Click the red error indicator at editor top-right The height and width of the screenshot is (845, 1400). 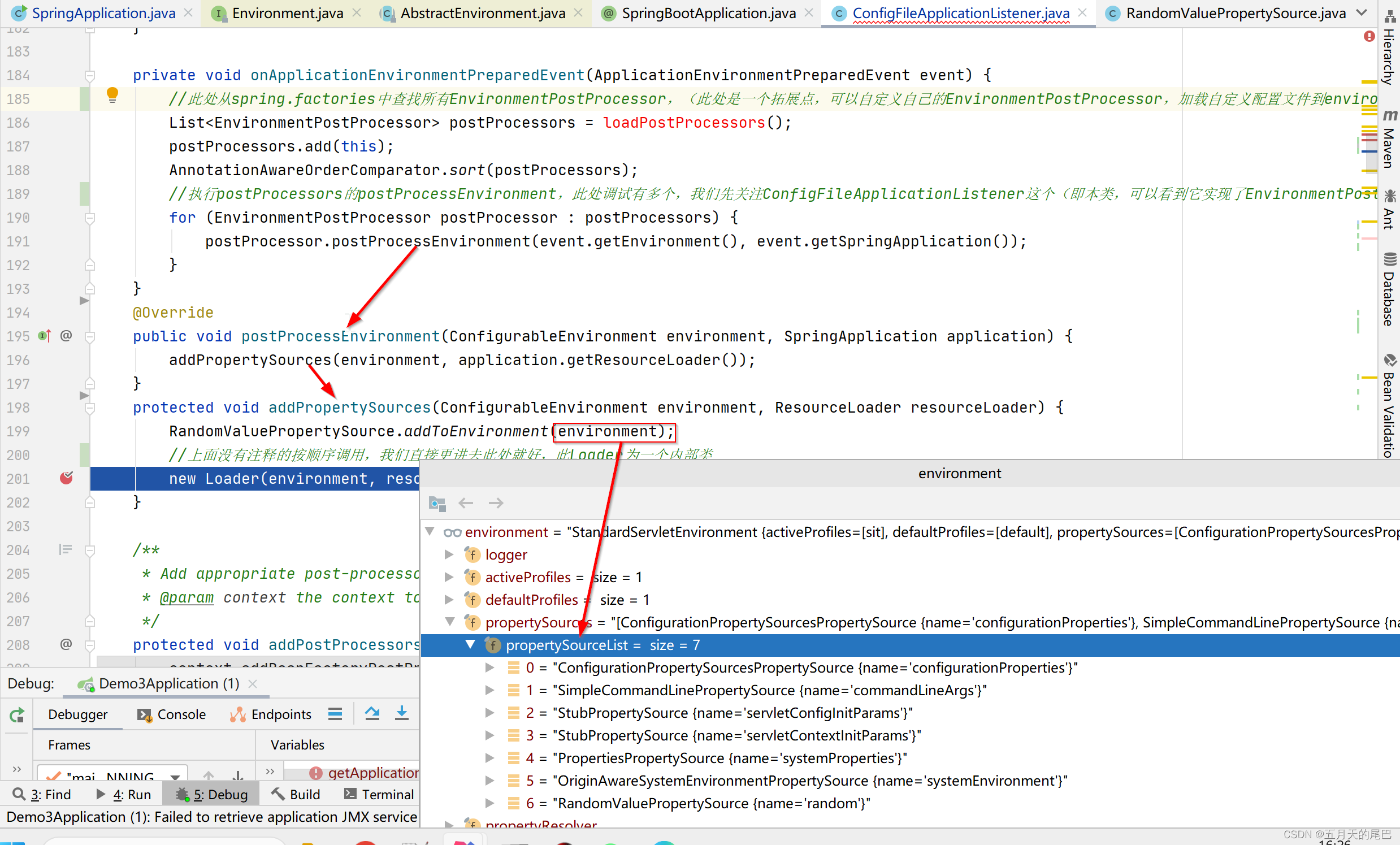[1369, 36]
